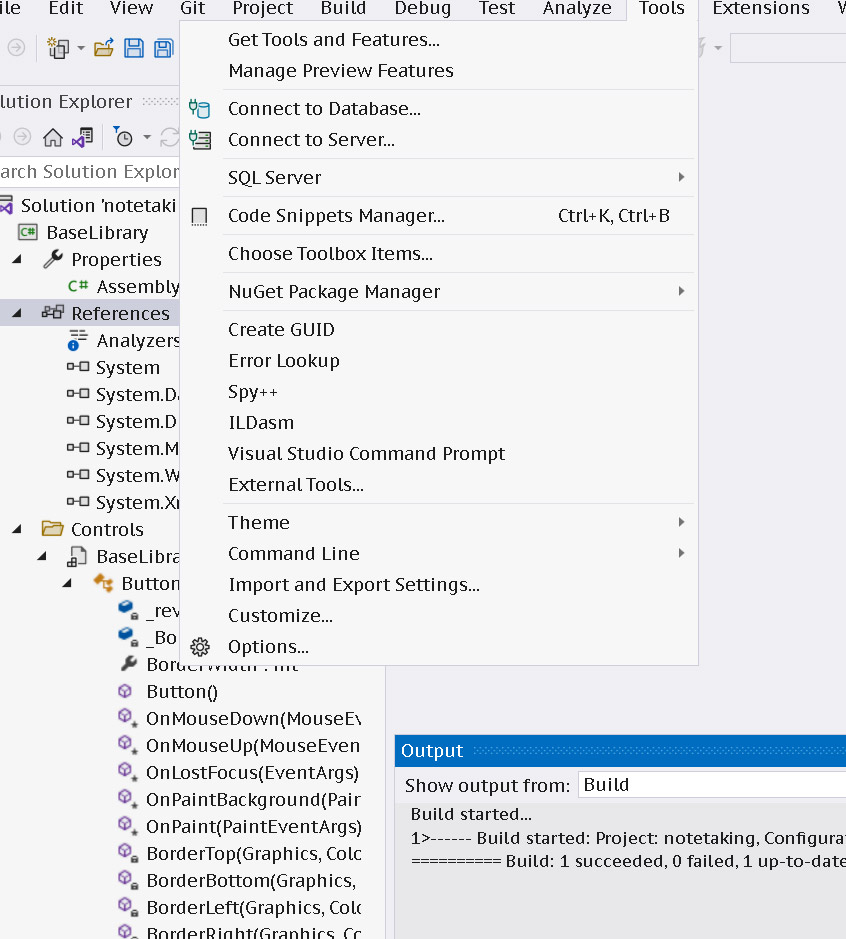The height and width of the screenshot is (939, 846).
Task: Open Pending Changes Filter dropdown arrow
Action: tap(147, 137)
